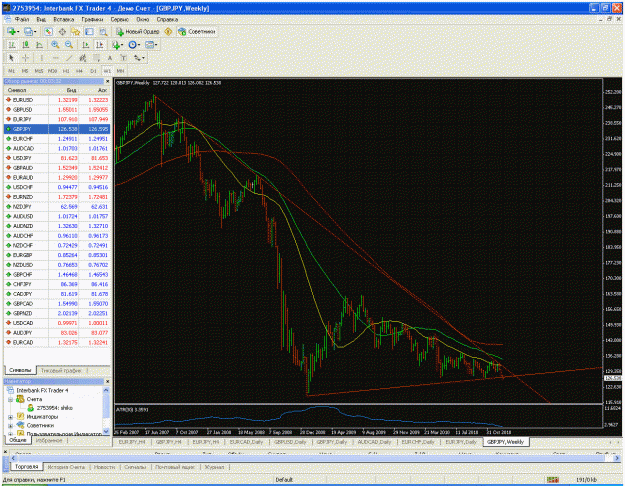Collapse the Счета tree node
Screen dimensions: 625x486
(x=10, y=399)
